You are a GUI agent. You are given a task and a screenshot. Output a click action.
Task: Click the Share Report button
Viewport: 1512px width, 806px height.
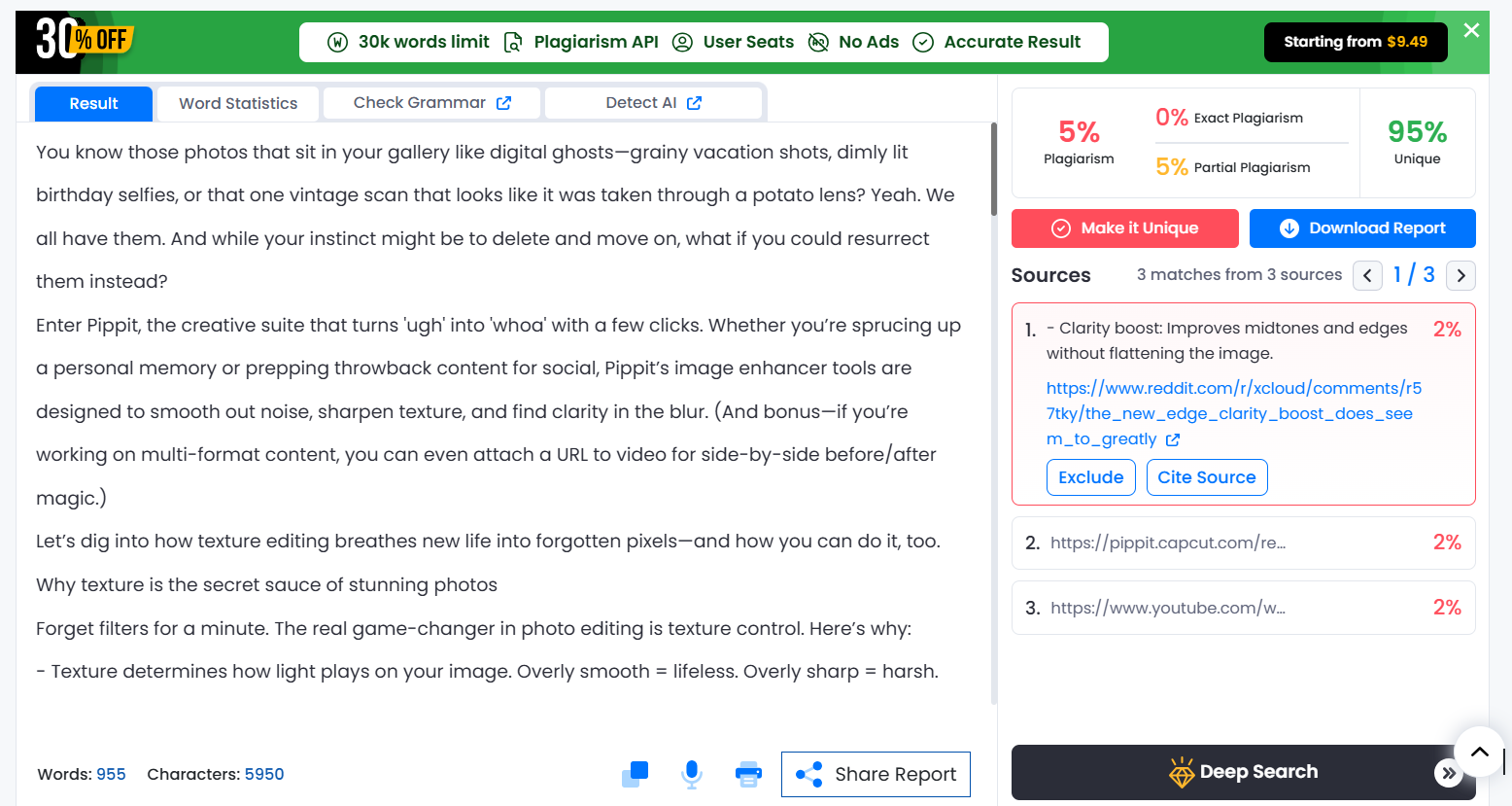pyautogui.click(x=876, y=774)
